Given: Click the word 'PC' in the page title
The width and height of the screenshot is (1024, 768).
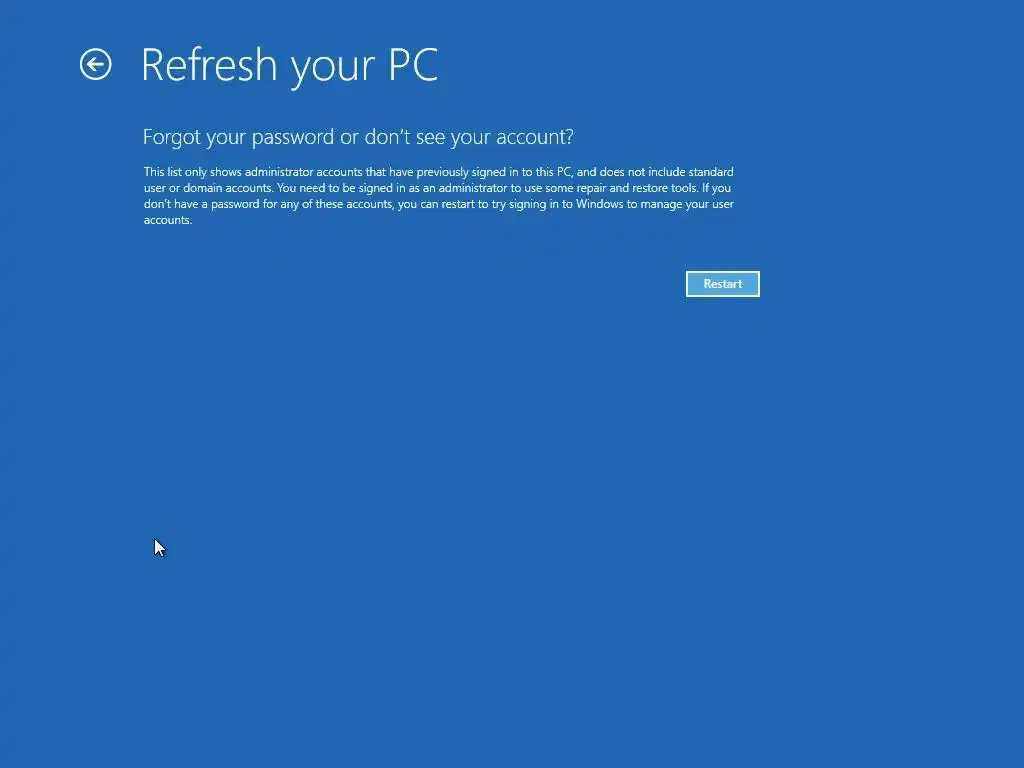Looking at the screenshot, I should click(x=413, y=65).
